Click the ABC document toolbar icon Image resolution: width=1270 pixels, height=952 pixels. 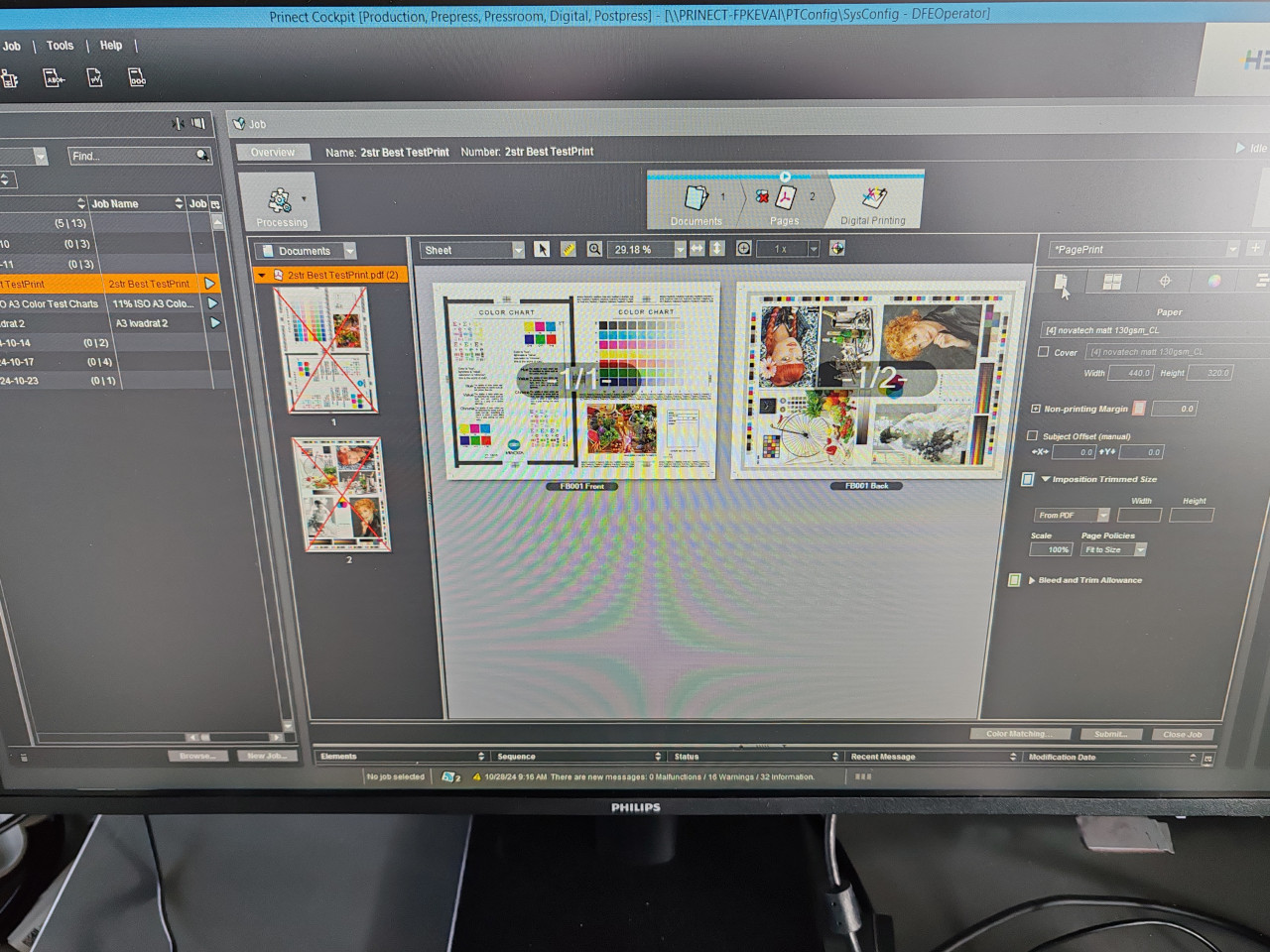pos(54,78)
